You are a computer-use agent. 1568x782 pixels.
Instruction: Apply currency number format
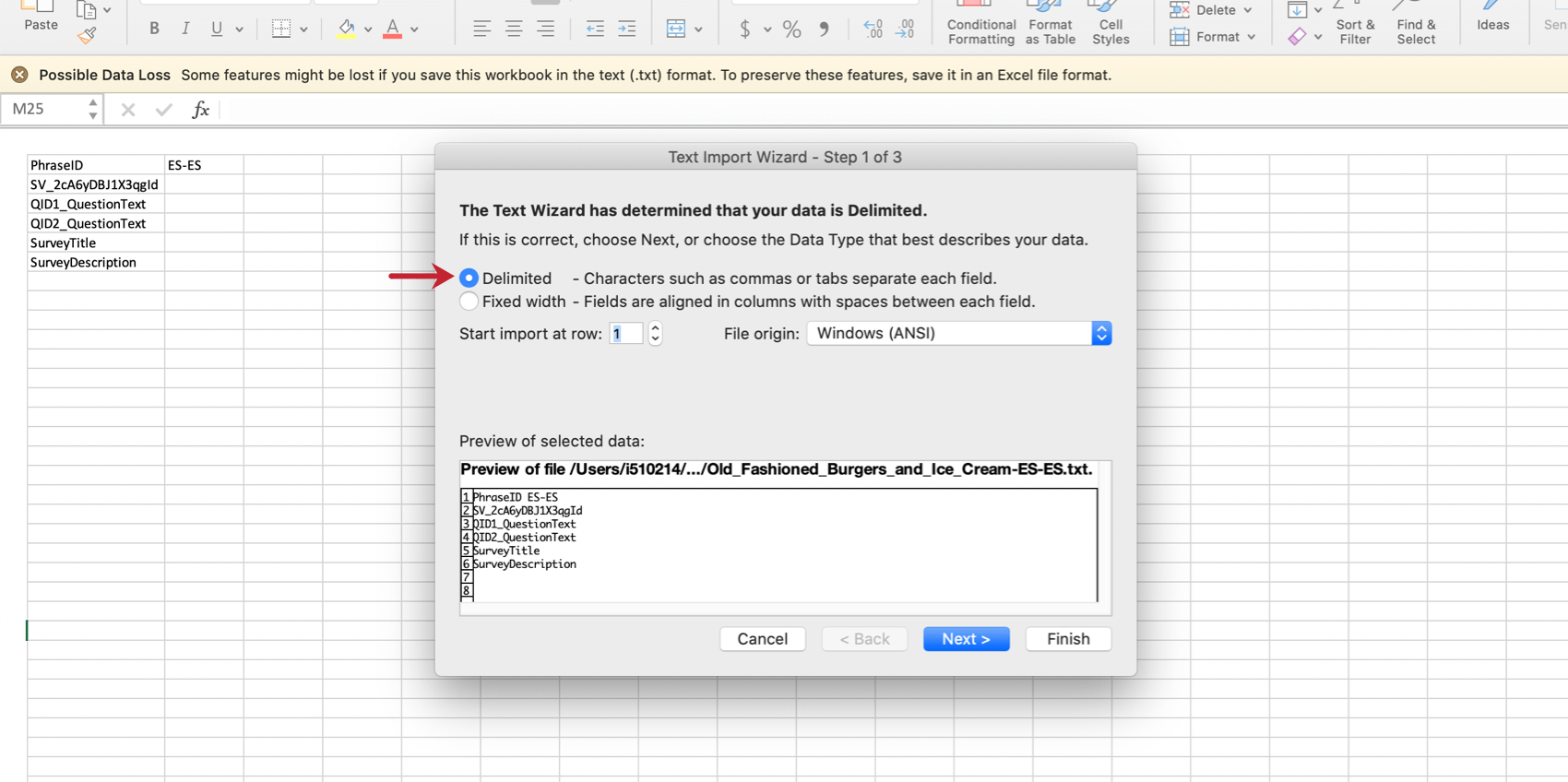click(x=745, y=29)
